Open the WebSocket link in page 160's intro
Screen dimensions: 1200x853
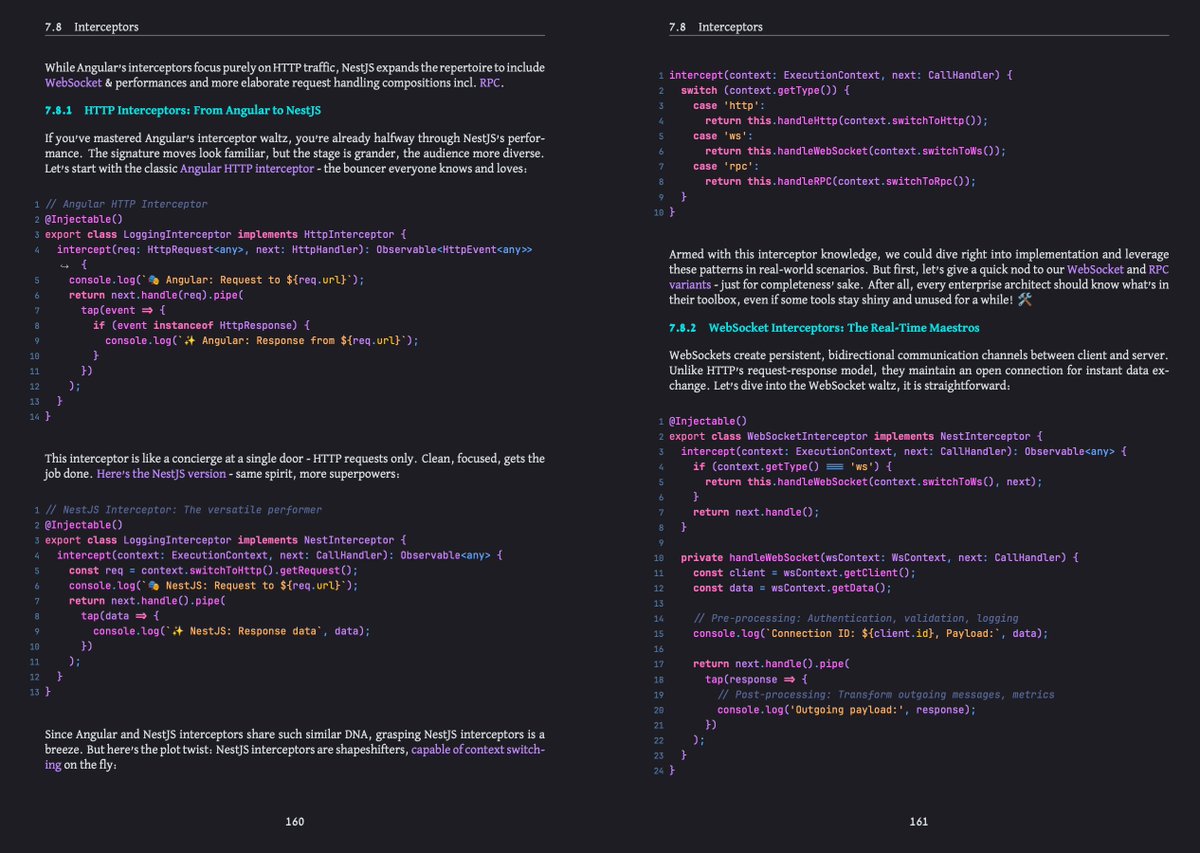point(74,82)
